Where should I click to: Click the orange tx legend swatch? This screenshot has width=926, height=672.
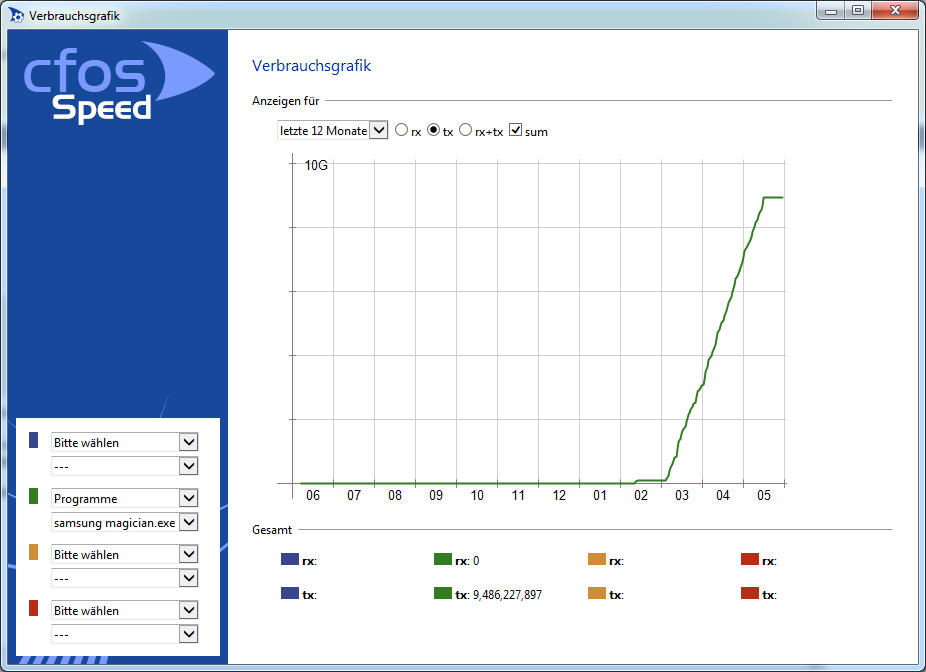click(597, 593)
